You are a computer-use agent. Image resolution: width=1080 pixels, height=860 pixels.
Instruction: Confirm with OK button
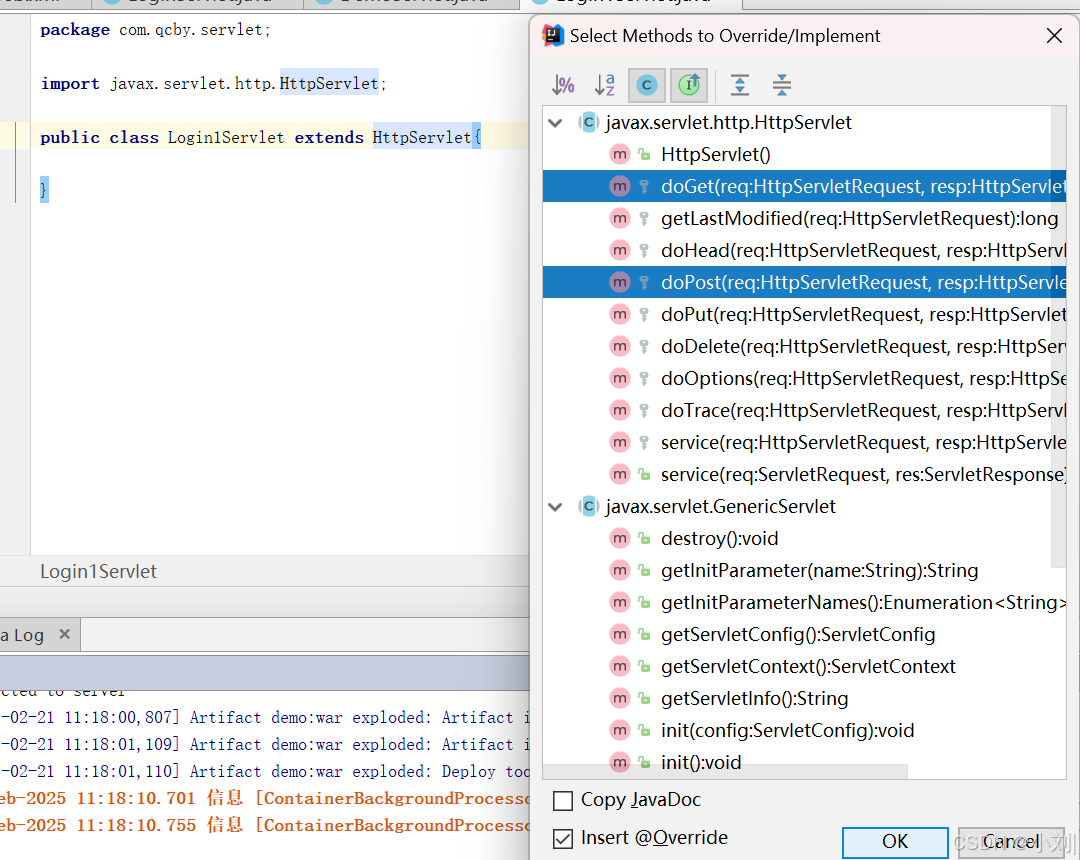click(x=895, y=841)
